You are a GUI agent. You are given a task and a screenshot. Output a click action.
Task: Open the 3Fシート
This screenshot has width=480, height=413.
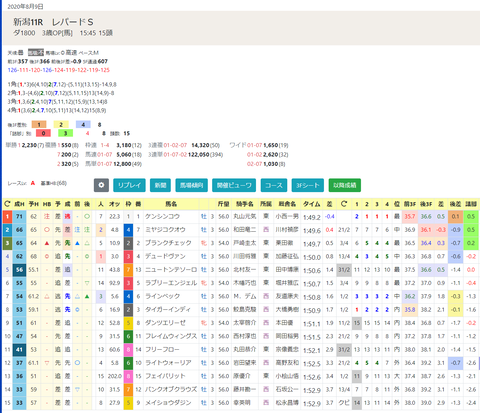[308, 185]
